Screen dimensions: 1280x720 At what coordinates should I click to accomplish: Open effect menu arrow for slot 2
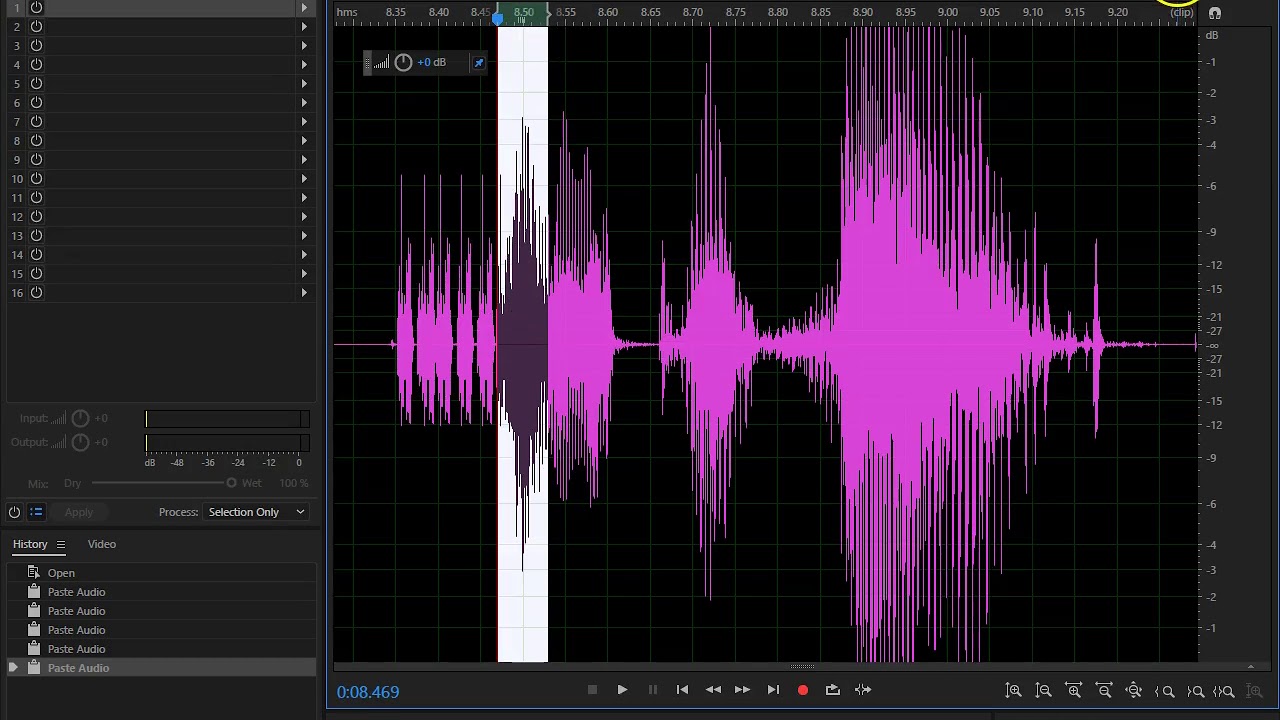click(x=304, y=26)
